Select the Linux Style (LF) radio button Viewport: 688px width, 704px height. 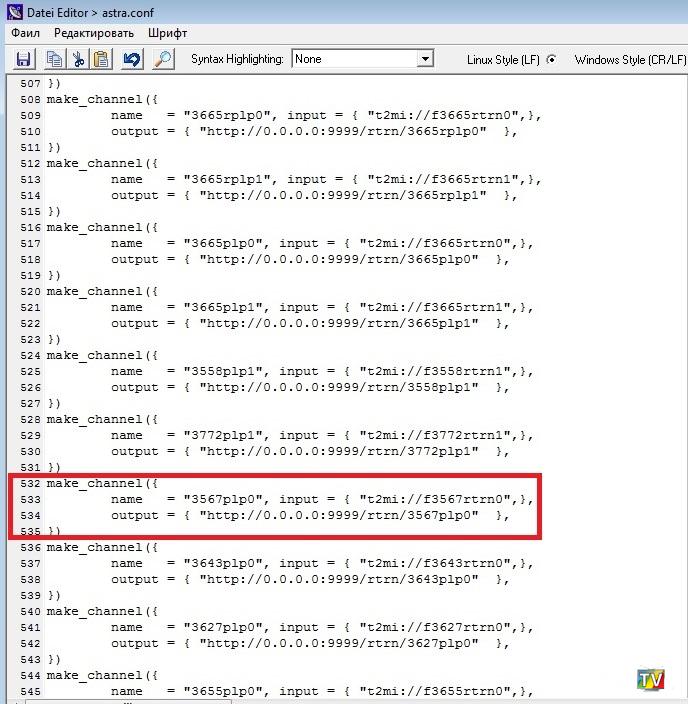(551, 60)
